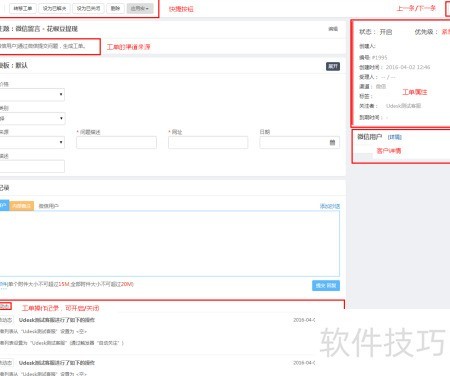This screenshot has width=450, height=376.
Task: Click the blue attachment link below the editor
Action: coord(3,284)
